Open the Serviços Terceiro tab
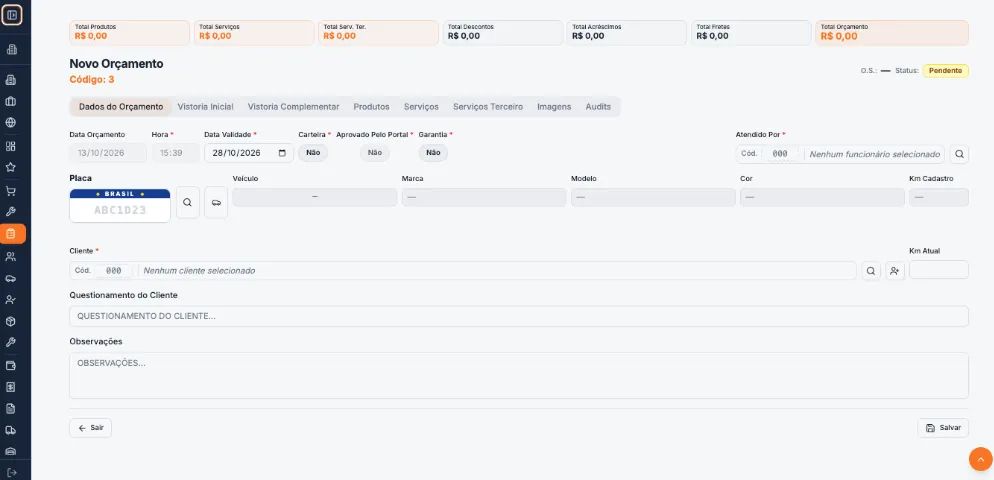 click(488, 107)
